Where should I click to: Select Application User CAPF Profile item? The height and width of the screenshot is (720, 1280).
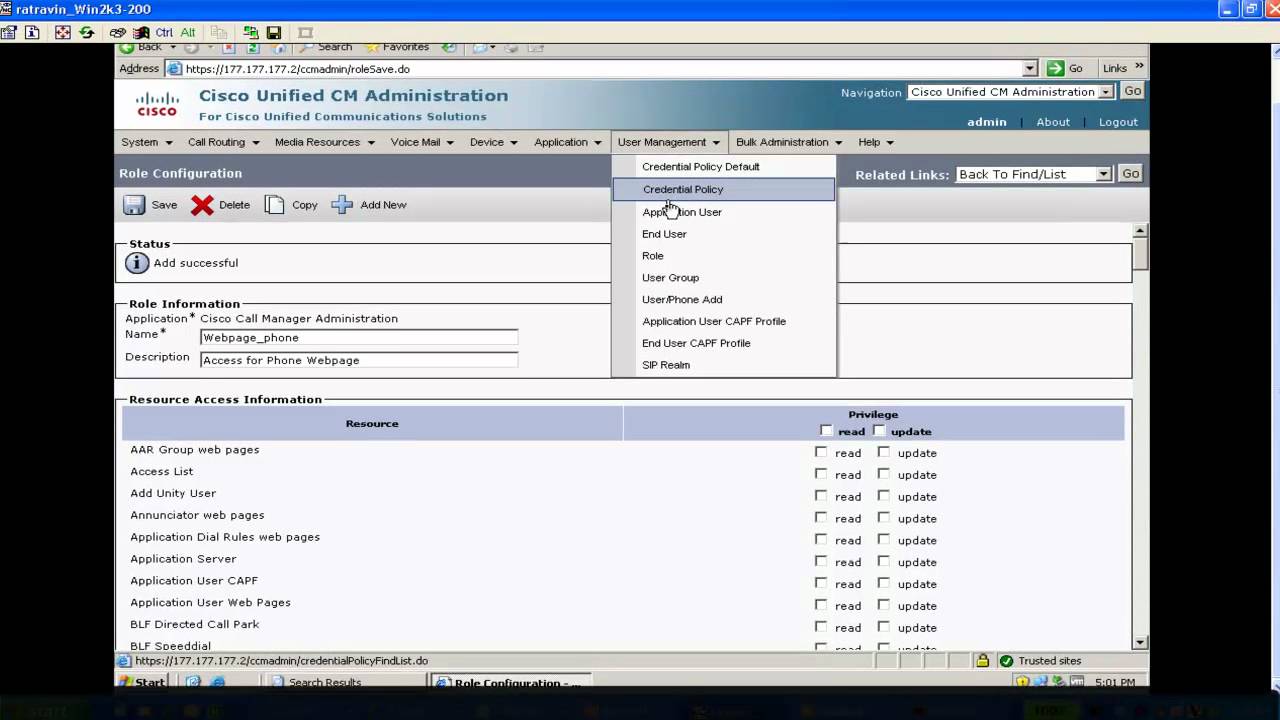click(x=724, y=321)
